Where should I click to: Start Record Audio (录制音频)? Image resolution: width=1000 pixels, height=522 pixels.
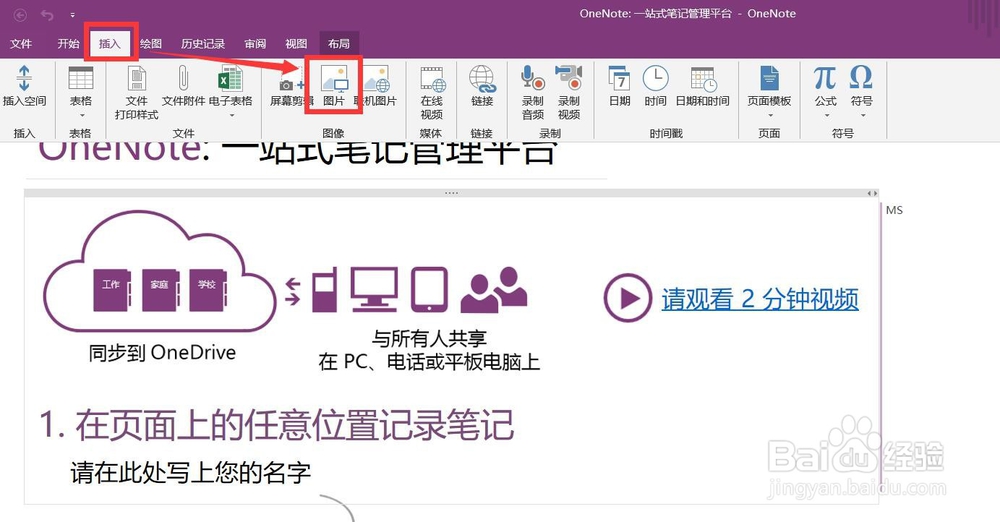pyautogui.click(x=533, y=93)
